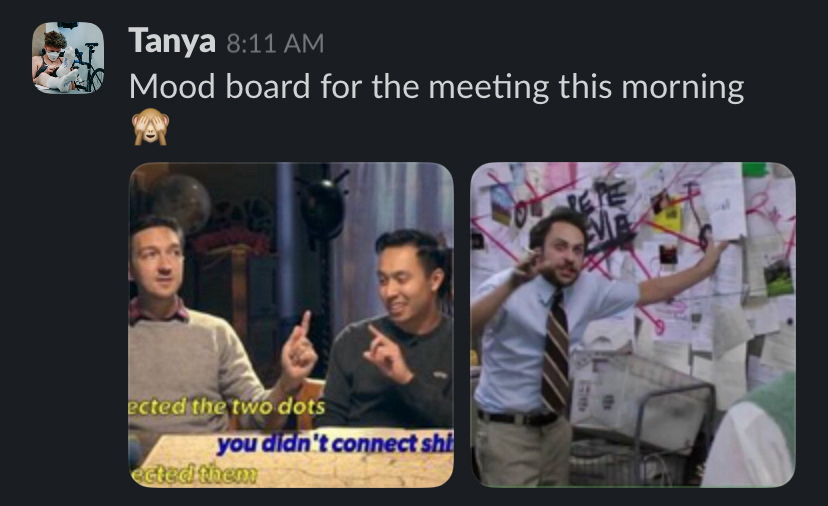Open Tanya's profile avatar picture
The width and height of the screenshot is (828, 506).
coord(68,58)
